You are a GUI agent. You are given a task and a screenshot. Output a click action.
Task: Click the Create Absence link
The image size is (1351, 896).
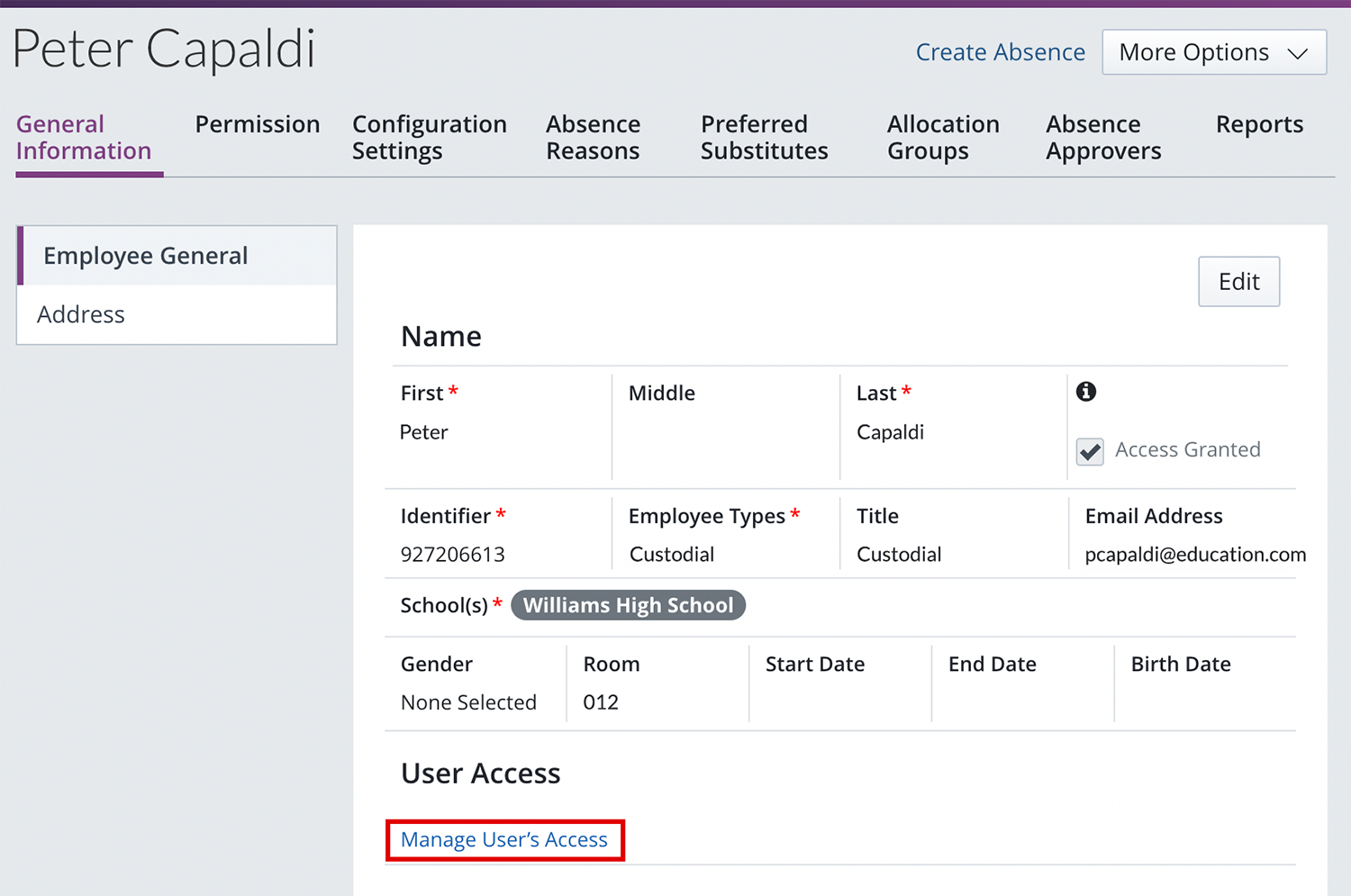[1001, 52]
